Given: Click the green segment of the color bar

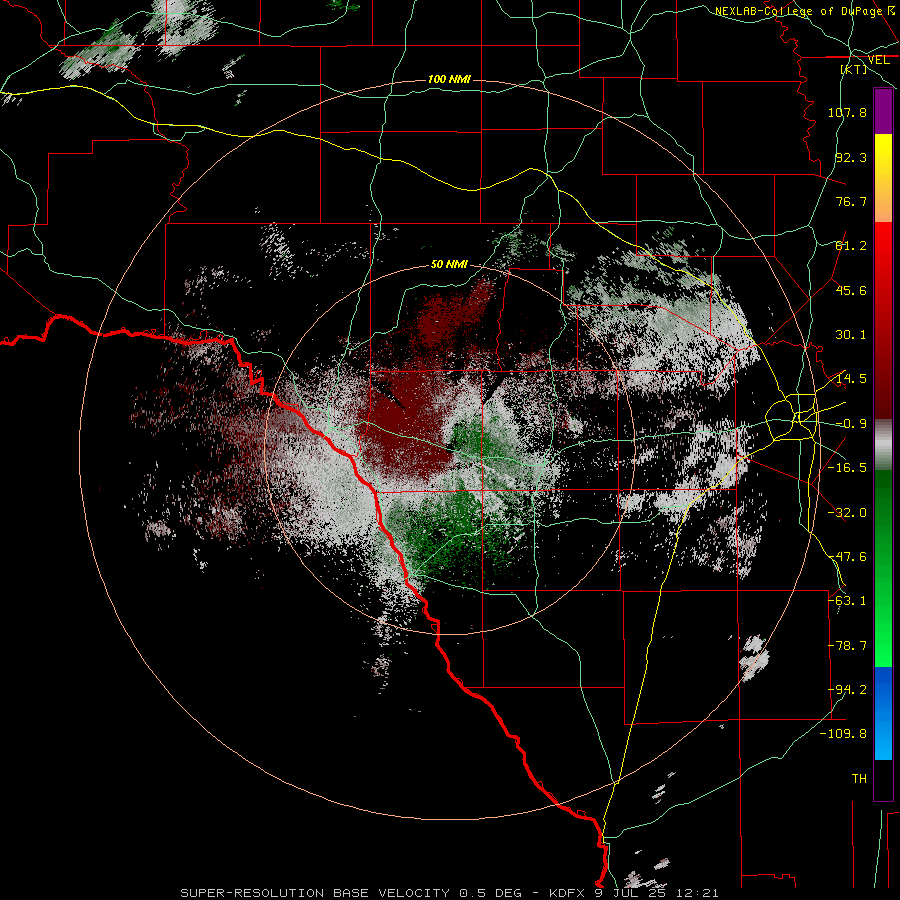Looking at the screenshot, I should point(883,568).
